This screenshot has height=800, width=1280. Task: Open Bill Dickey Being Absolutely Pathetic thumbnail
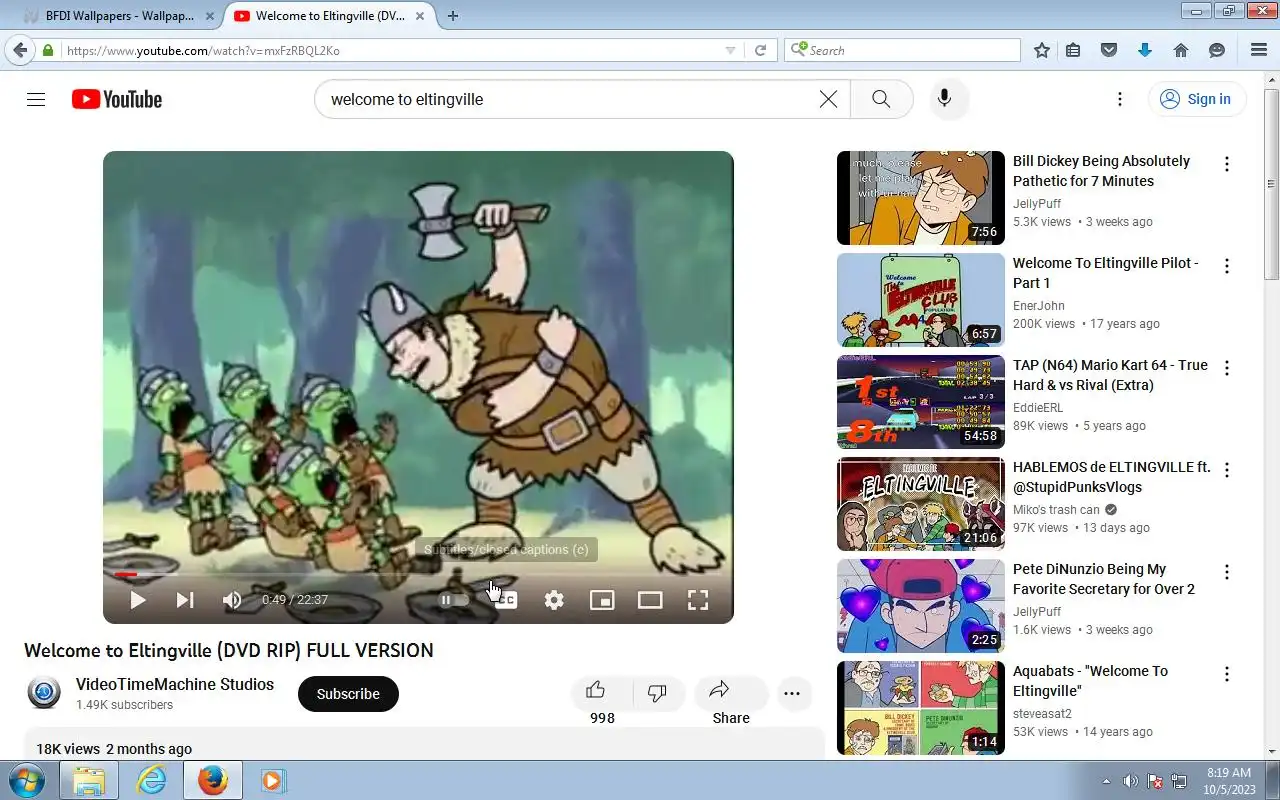[x=921, y=198]
